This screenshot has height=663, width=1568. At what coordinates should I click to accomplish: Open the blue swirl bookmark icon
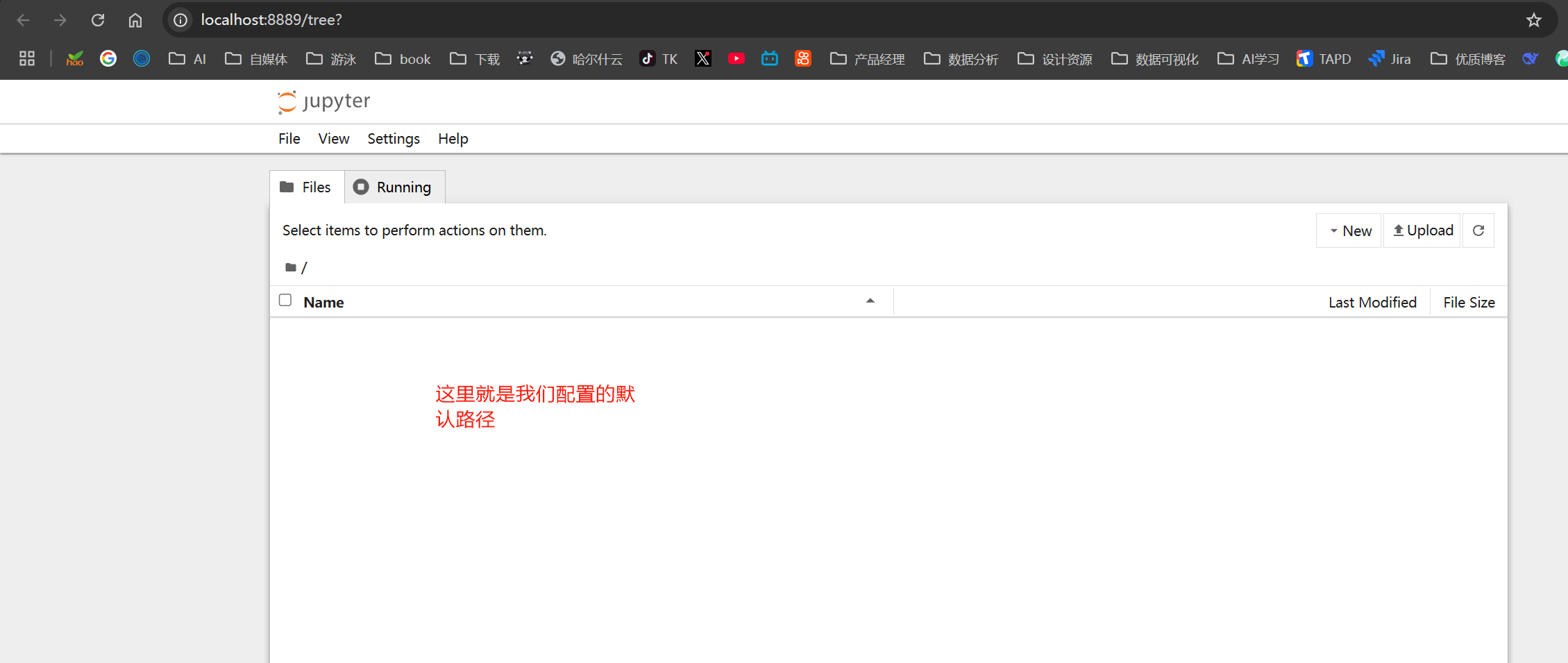(142, 58)
